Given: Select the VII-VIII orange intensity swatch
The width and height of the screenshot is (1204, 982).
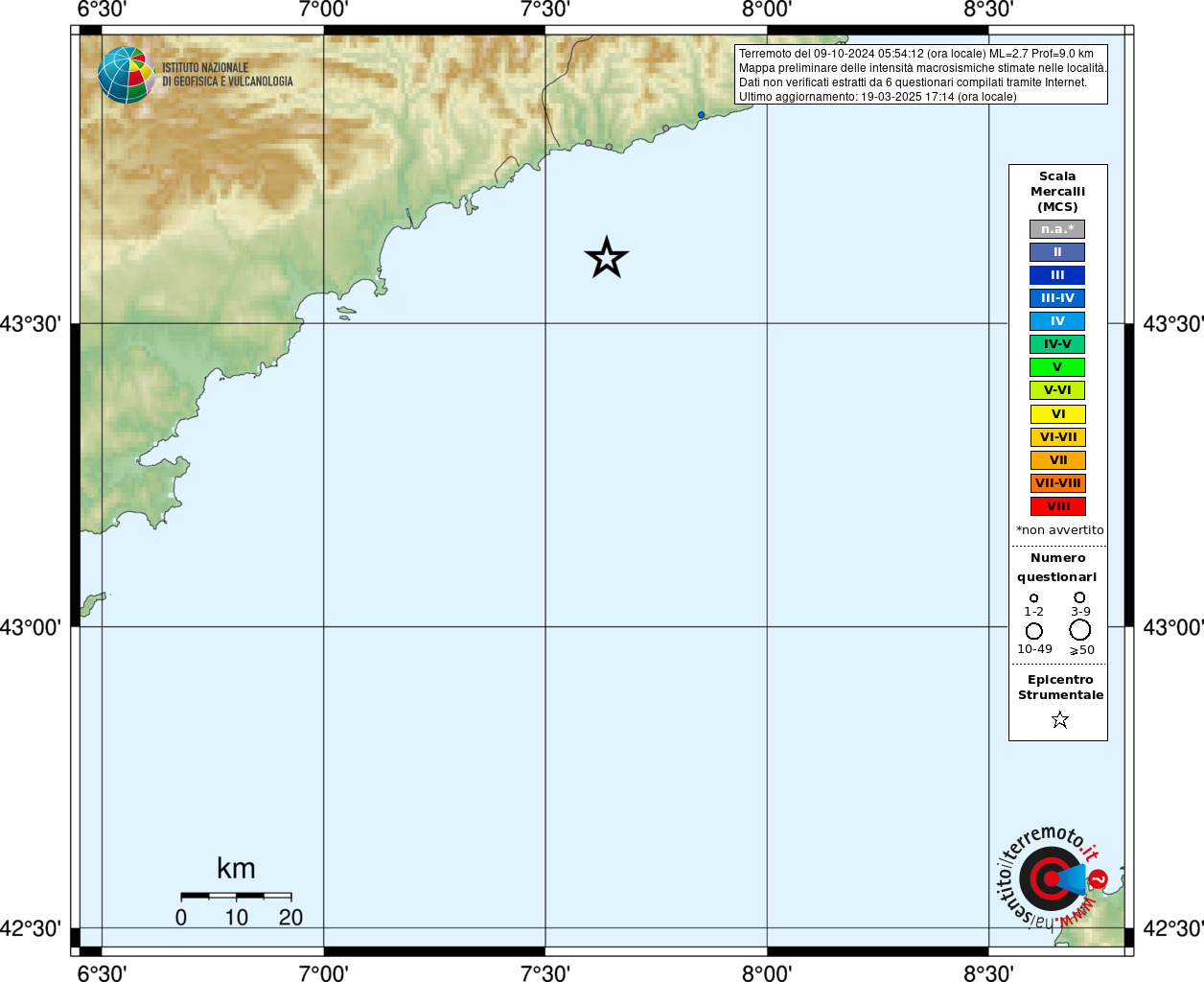Looking at the screenshot, I should 1058,483.
